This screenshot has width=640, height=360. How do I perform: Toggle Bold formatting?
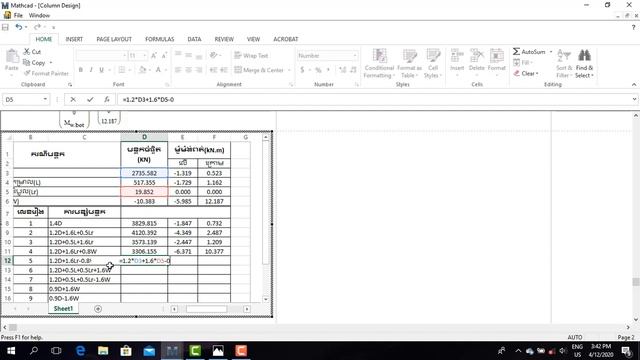[81, 70]
